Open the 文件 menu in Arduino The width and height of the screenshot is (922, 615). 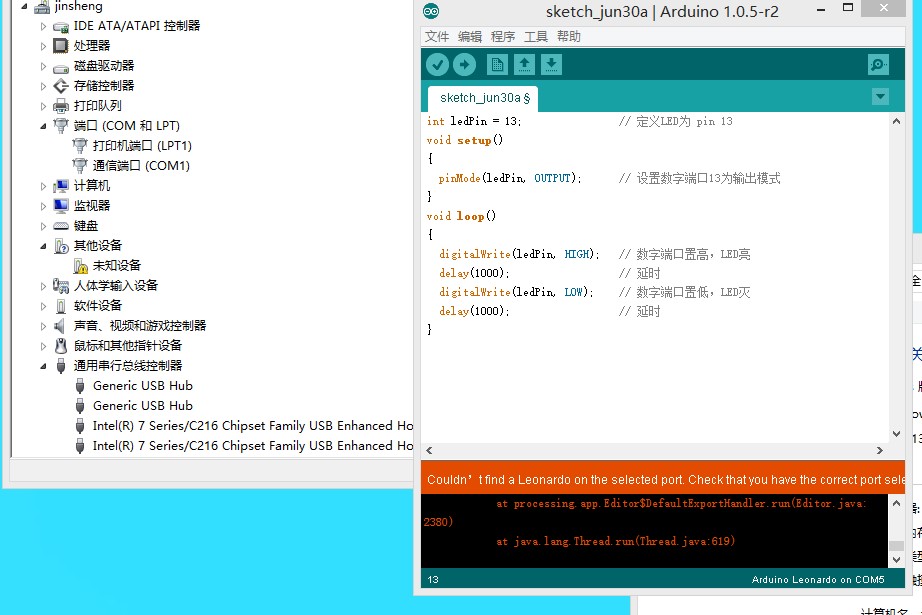point(437,36)
